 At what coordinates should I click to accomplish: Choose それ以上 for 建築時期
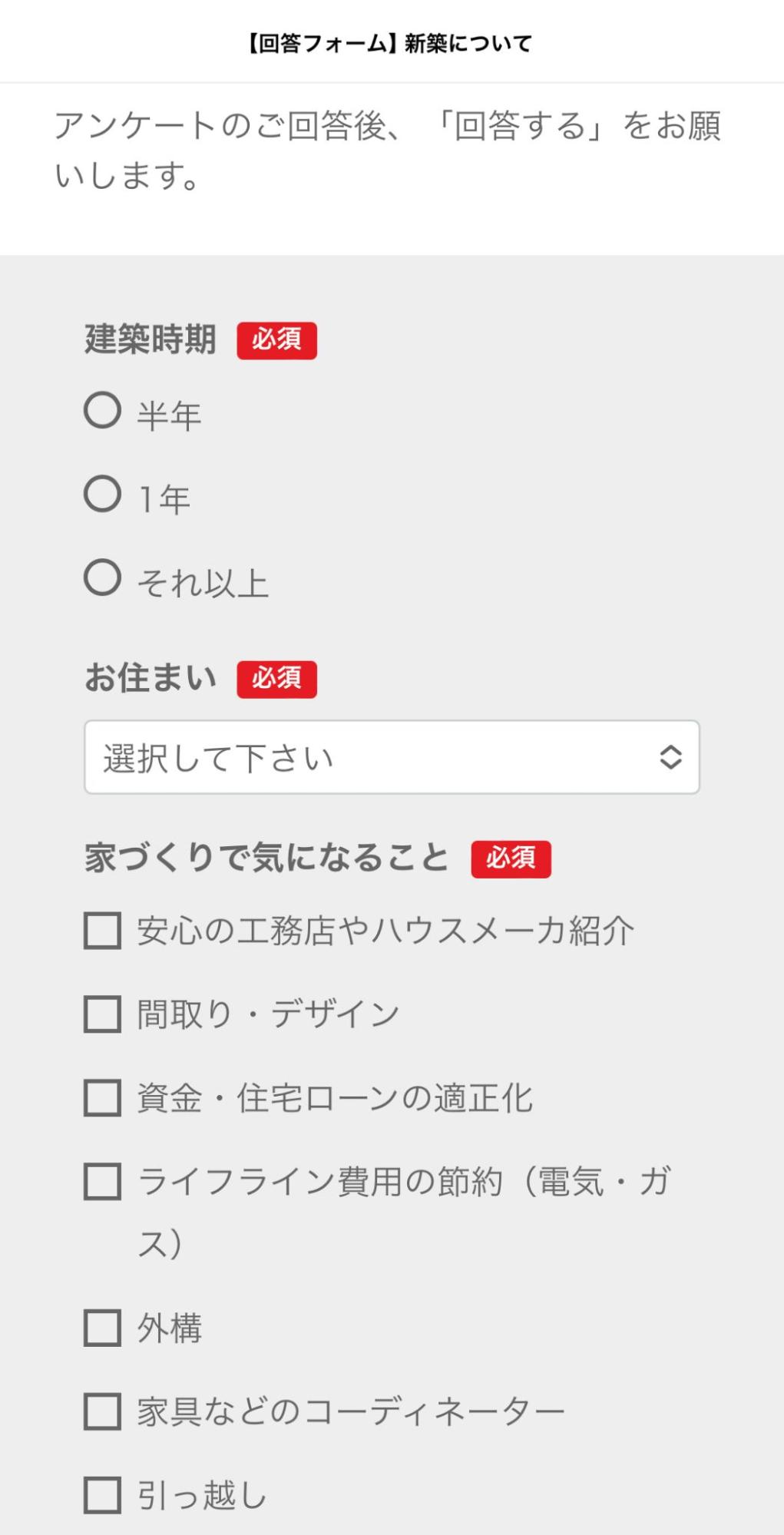103,578
